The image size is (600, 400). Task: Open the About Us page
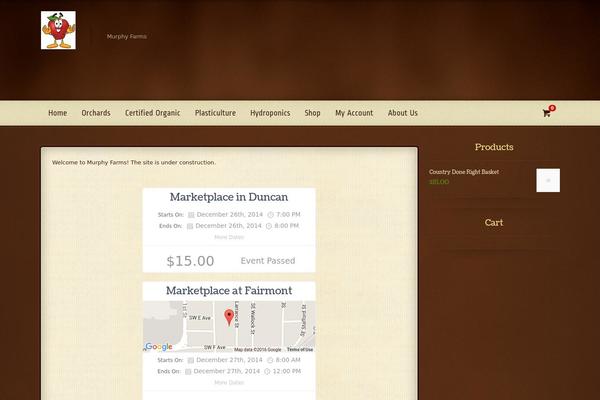[403, 113]
